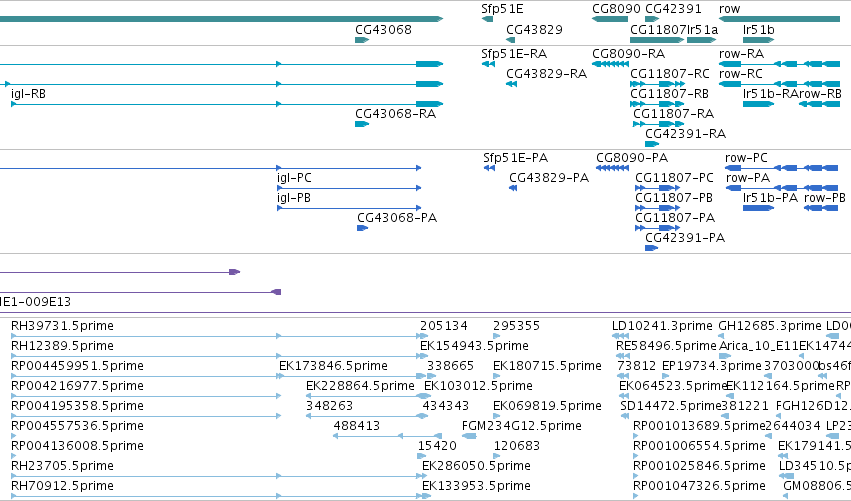Select the EK103012.5prime EST label
Screen dimensions: 851x501
point(478,386)
